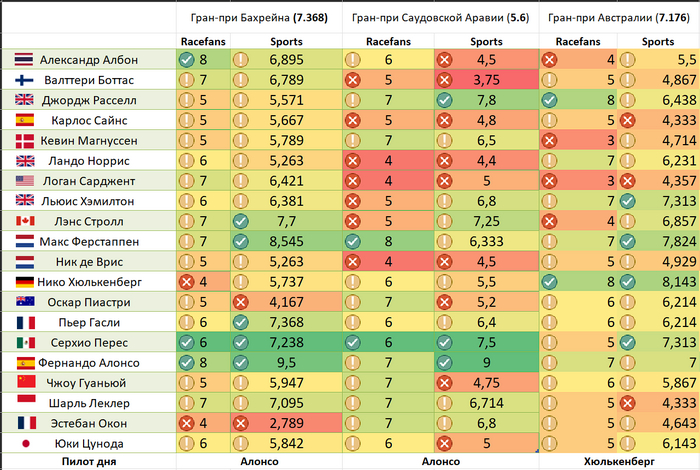Click the yellow exclamation icon beside 6,895
Viewport: 700px width, 470px height.
(x=240, y=60)
